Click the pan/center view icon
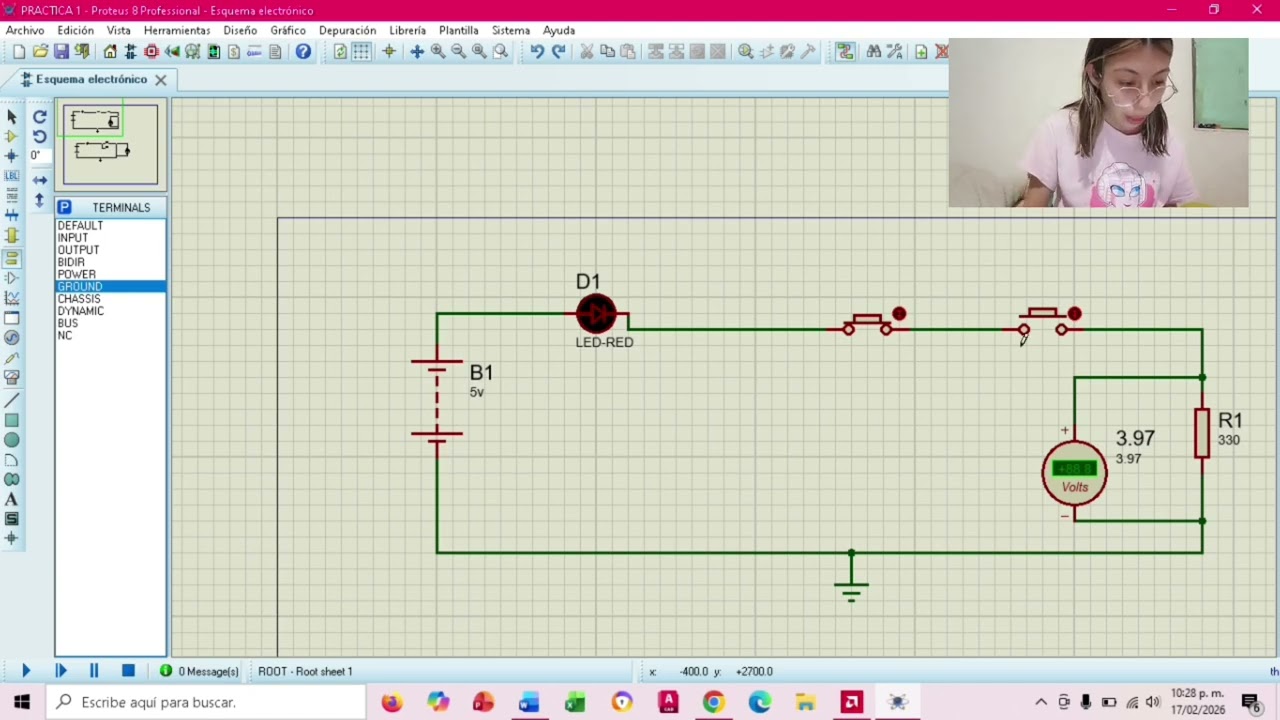The height and width of the screenshot is (720, 1280). [x=417, y=52]
